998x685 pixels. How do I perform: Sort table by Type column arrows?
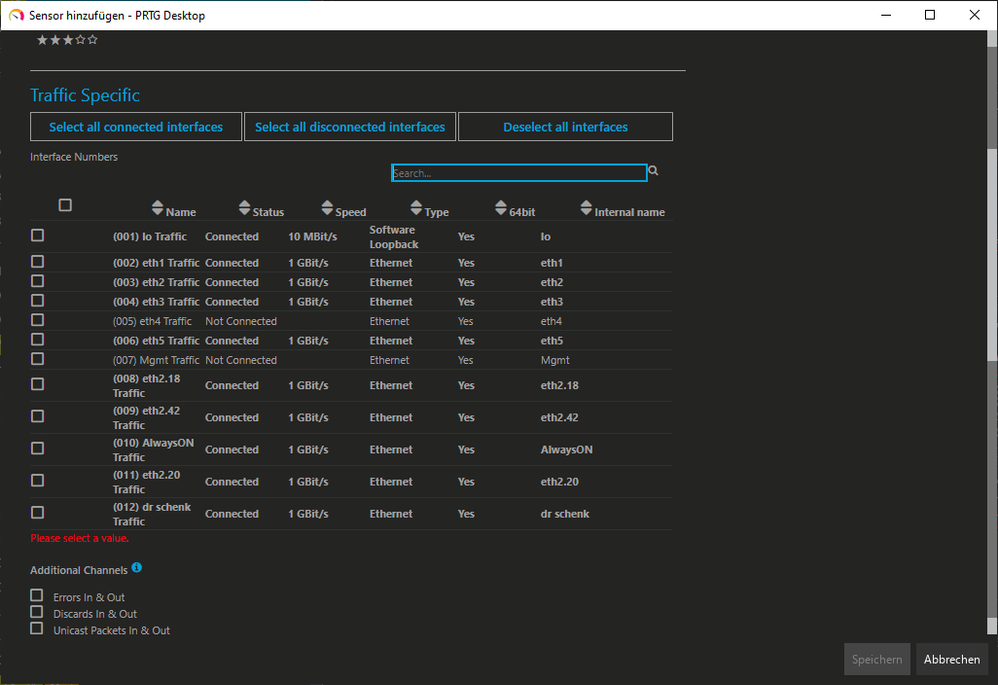pyautogui.click(x=416, y=208)
